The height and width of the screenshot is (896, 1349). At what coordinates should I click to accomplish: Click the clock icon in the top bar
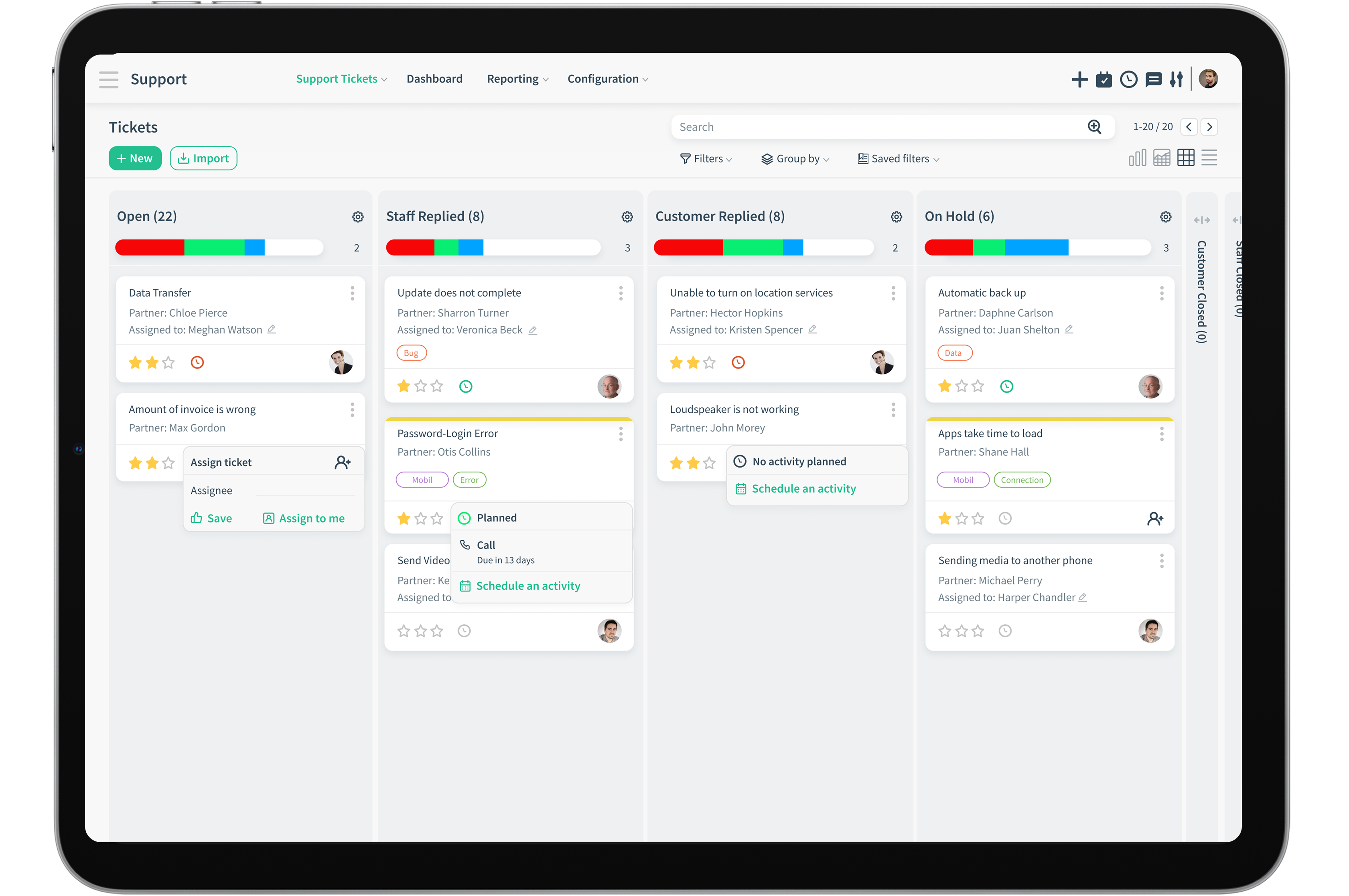click(x=1128, y=79)
